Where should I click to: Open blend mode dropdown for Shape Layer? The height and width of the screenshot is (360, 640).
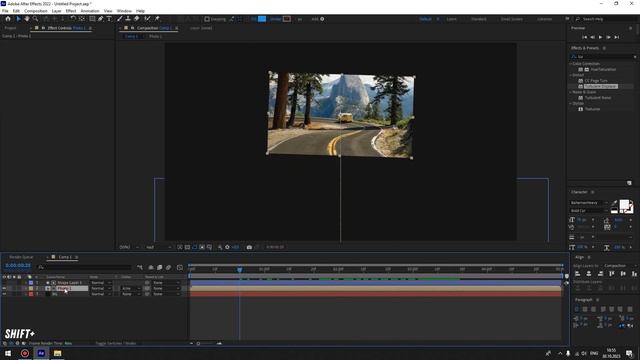point(100,282)
